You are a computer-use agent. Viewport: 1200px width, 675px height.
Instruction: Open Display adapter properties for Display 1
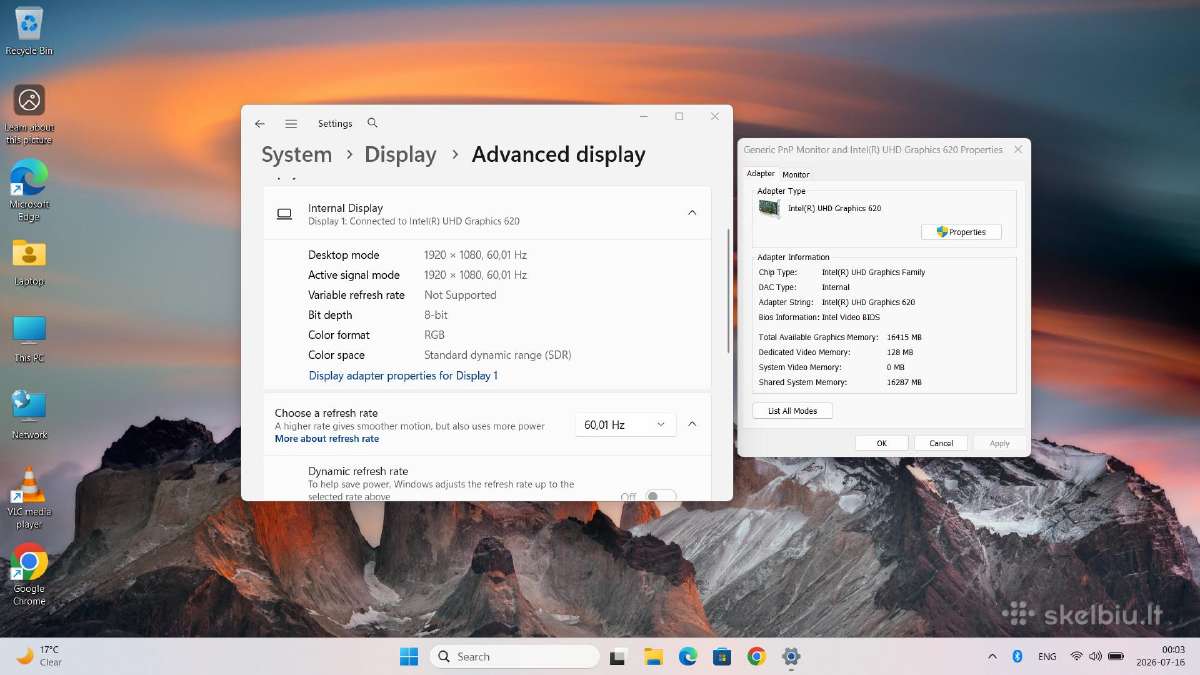[403, 376]
